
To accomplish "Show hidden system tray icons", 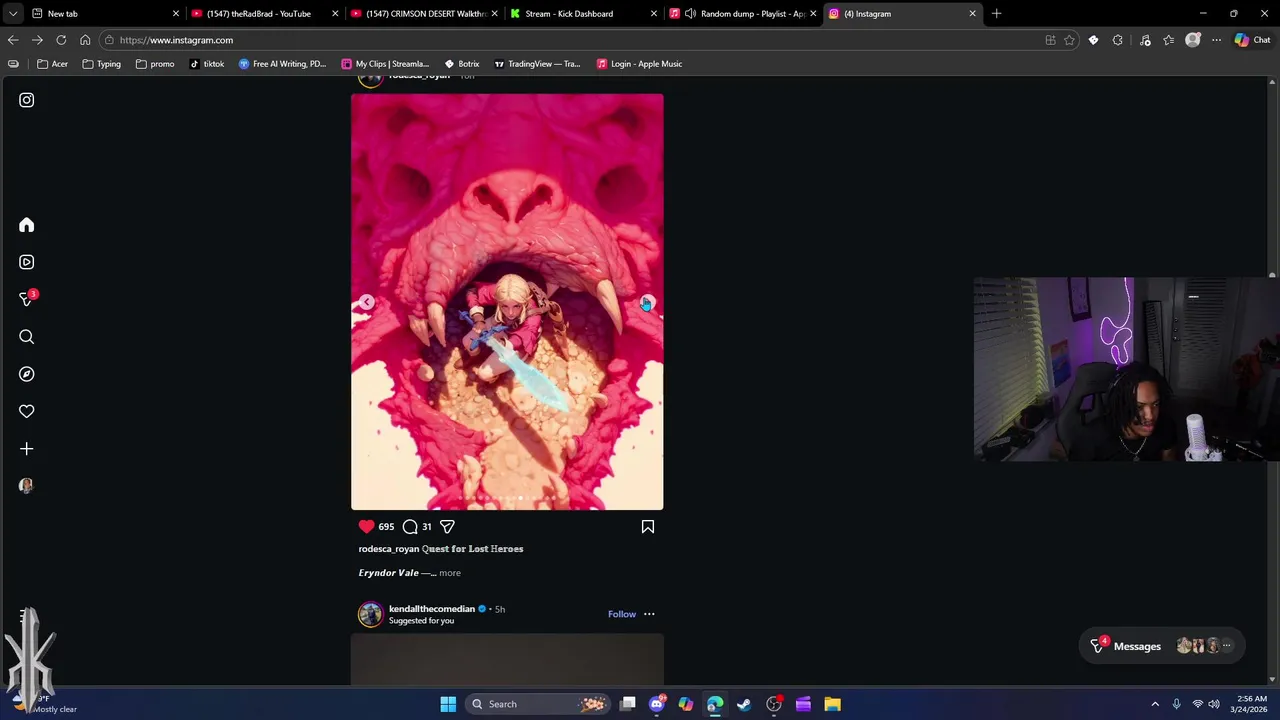I will [1155, 704].
